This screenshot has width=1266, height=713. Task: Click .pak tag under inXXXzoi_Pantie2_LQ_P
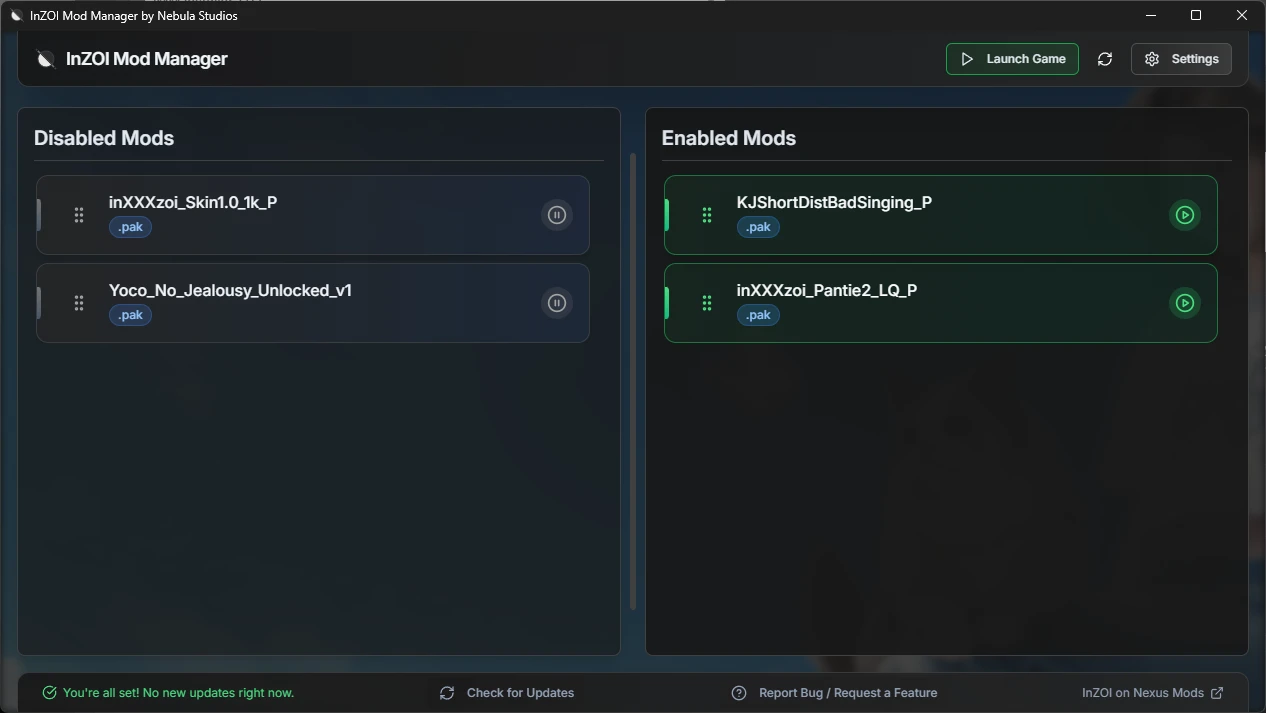758,315
